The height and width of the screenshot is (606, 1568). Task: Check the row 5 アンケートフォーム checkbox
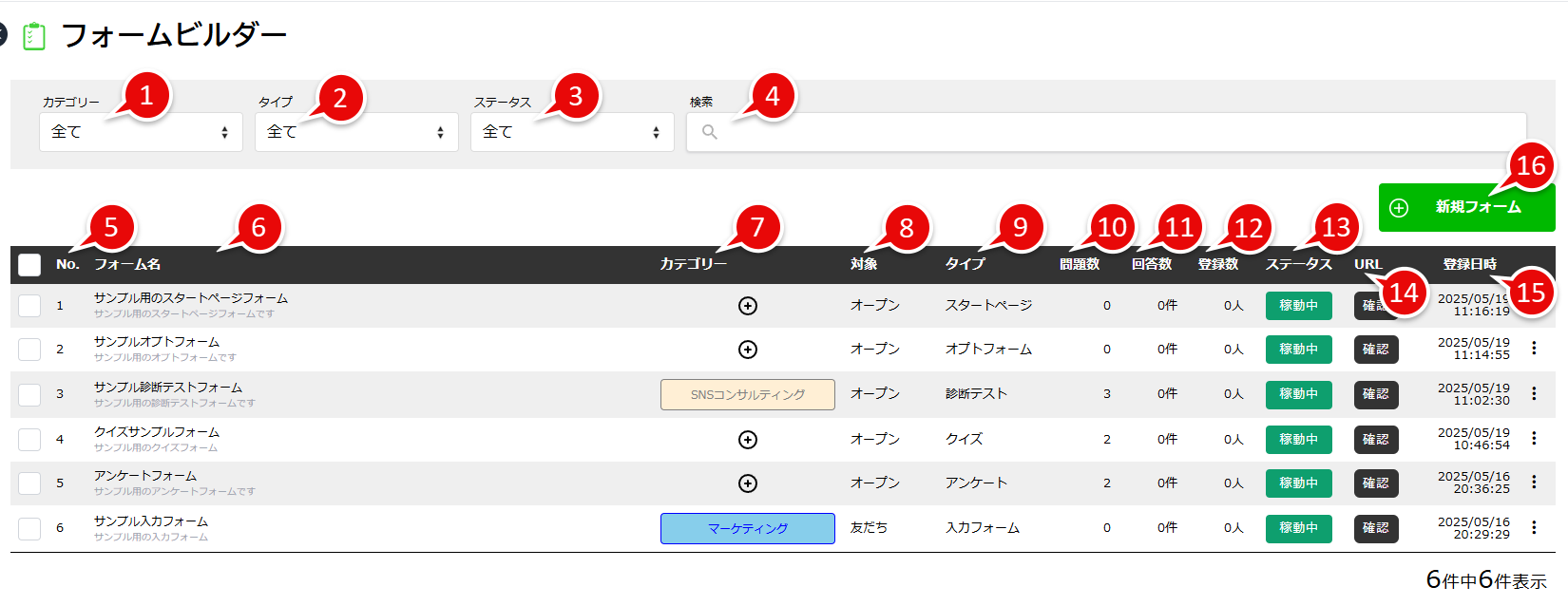[29, 483]
